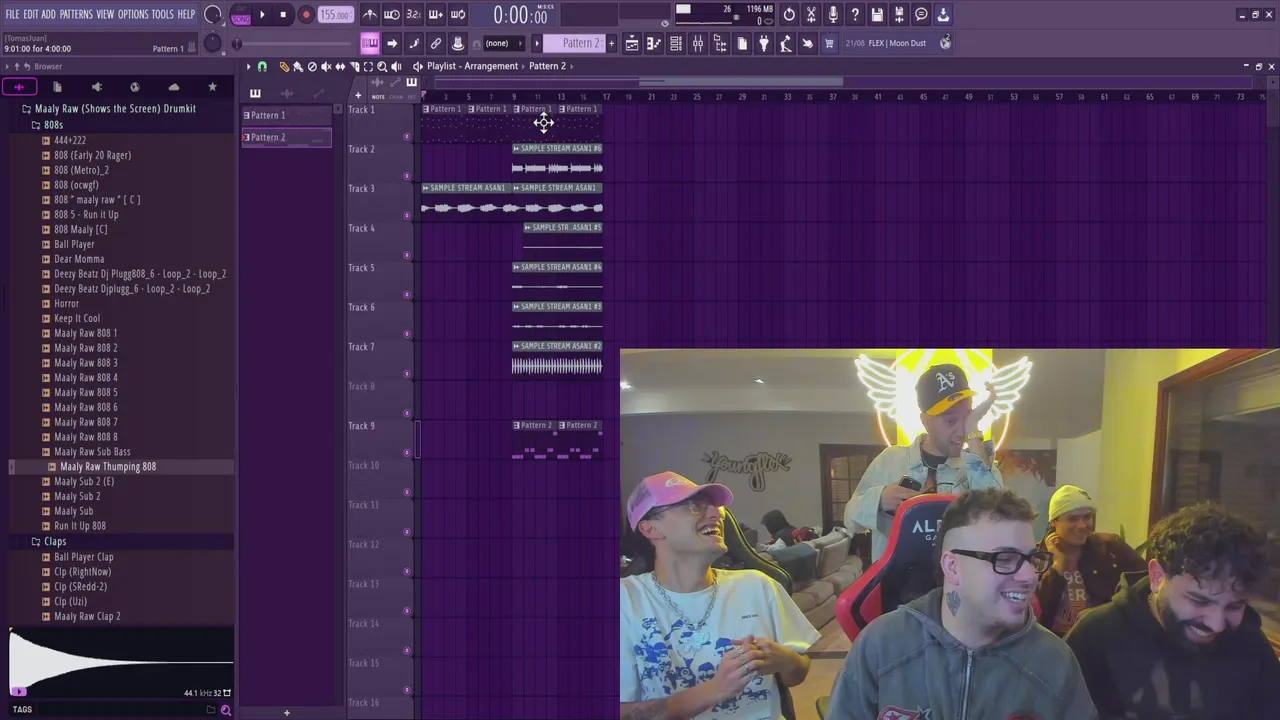Select Maaly Raw Thumping 808 sample
The image size is (1280, 720).
coord(108,467)
